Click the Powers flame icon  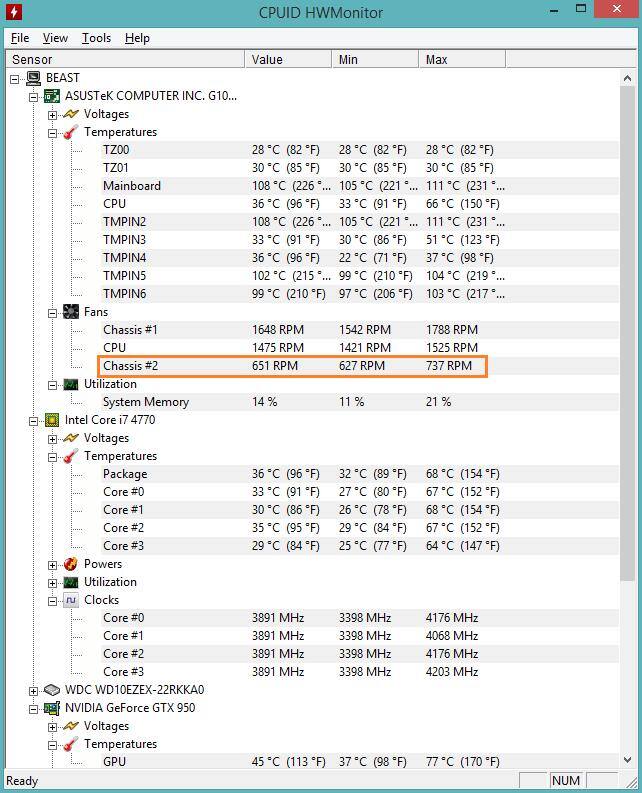tap(71, 564)
